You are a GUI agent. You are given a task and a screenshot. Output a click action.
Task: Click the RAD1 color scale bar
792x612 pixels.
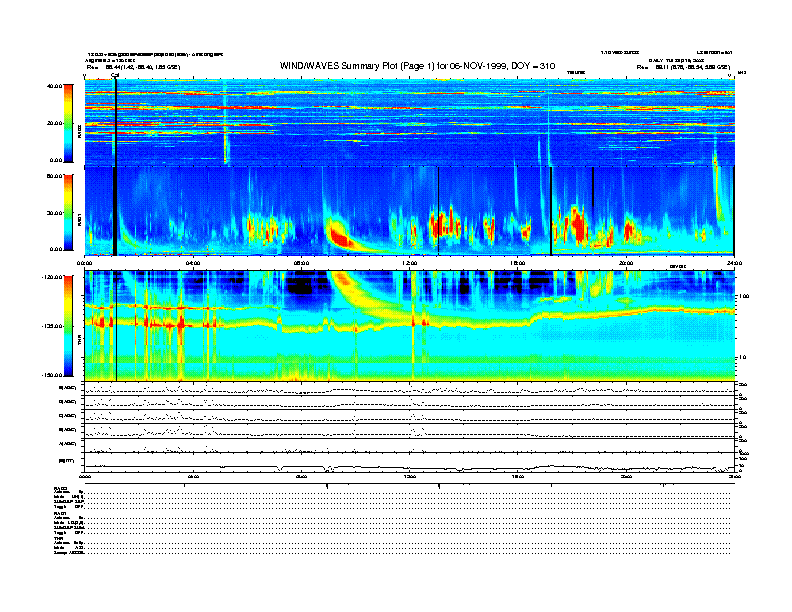[68, 213]
